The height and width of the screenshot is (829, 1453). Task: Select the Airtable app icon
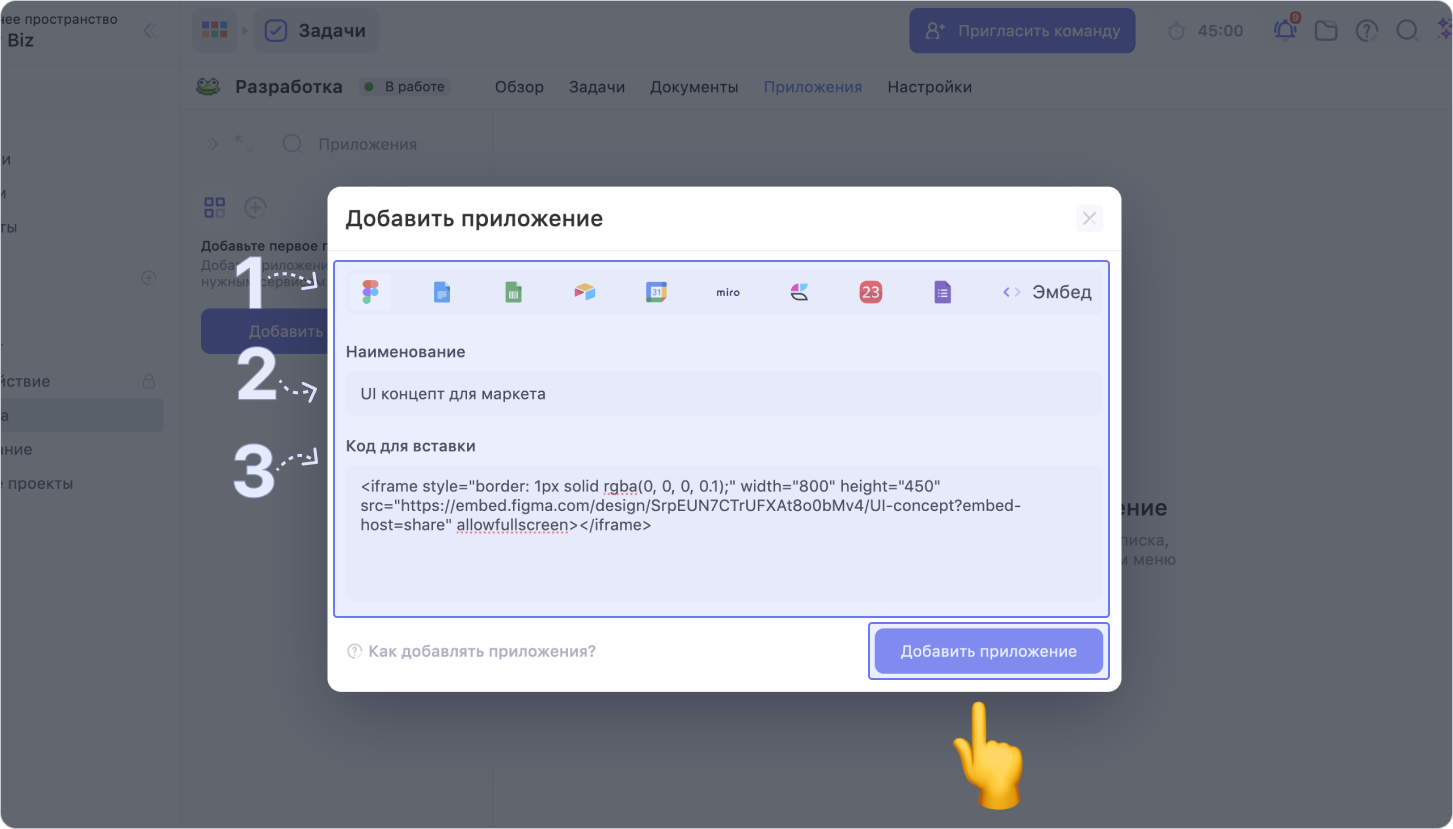click(x=585, y=292)
